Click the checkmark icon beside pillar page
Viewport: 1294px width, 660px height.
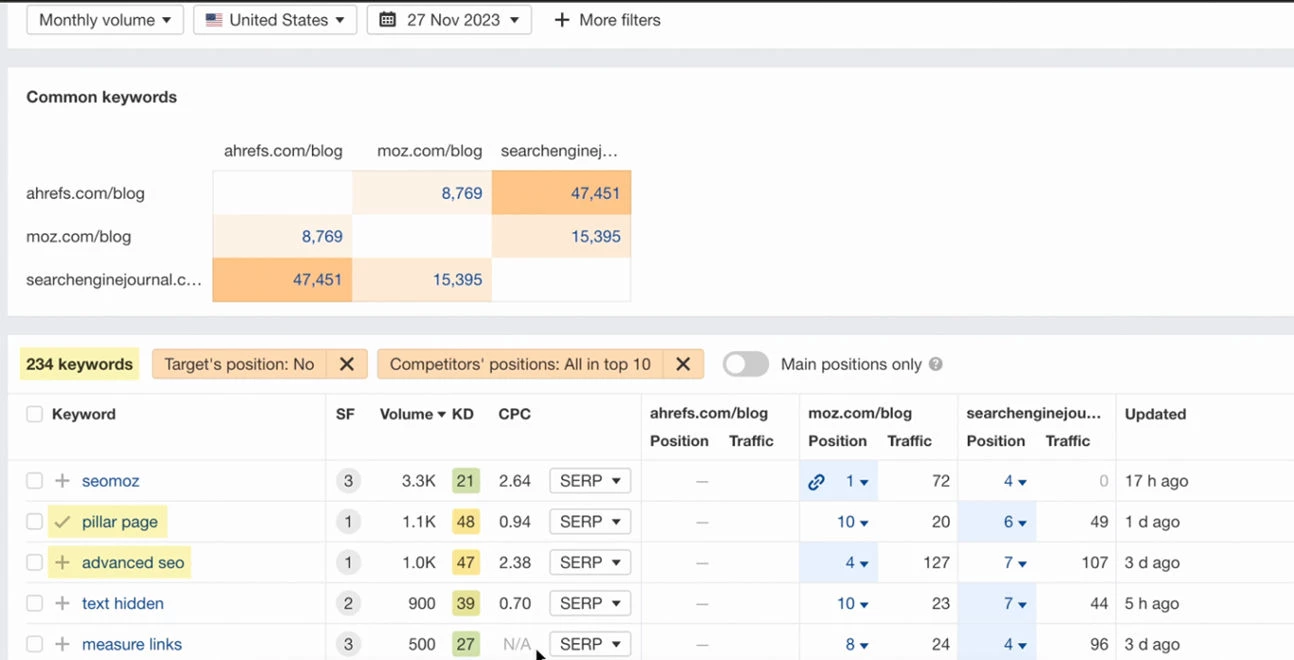[62, 522]
